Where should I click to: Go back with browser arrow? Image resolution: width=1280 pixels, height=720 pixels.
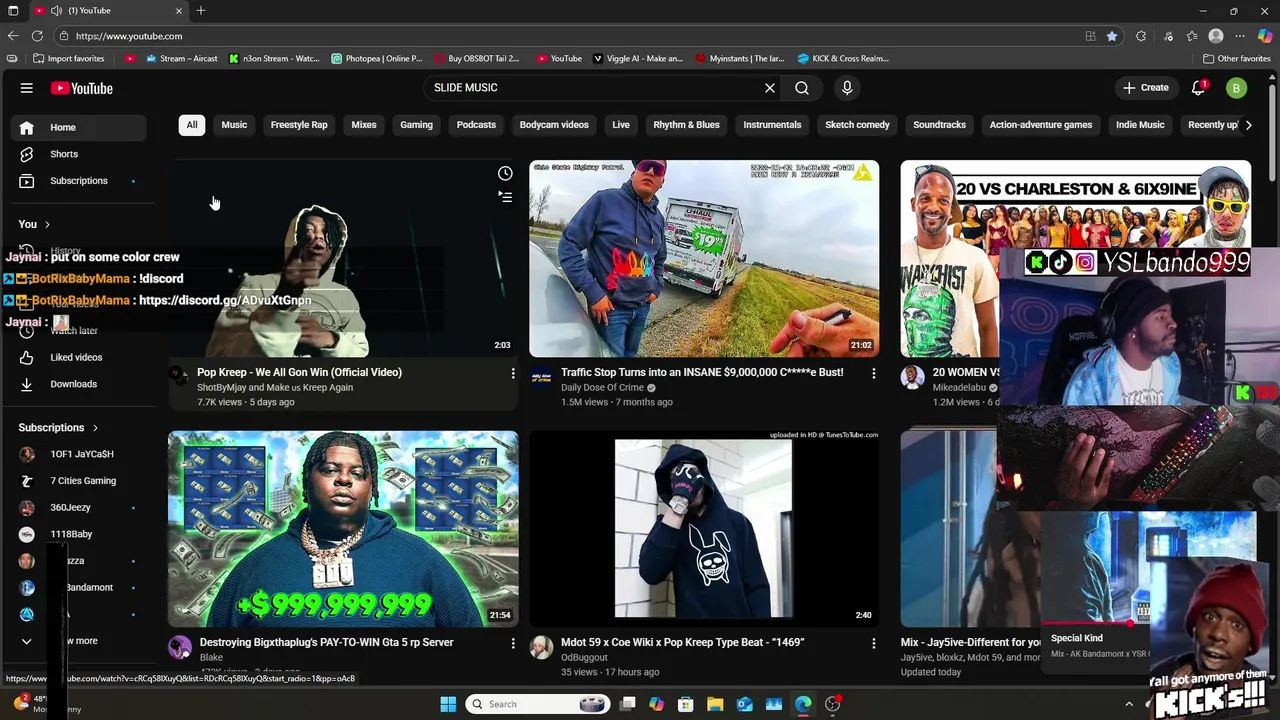pos(13,36)
